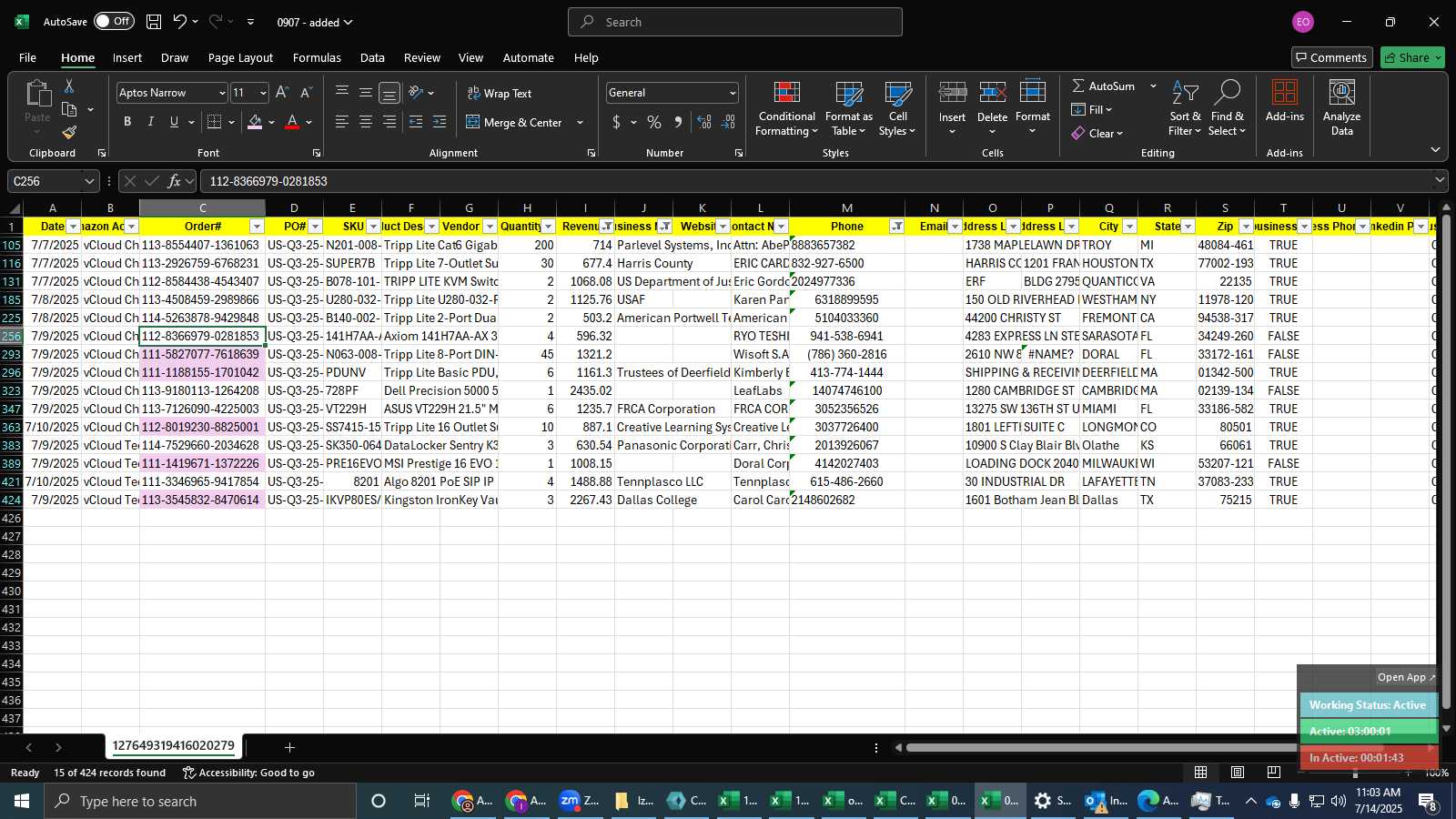Viewport: 1456px width, 819px height.
Task: Switch to Page Layout tab
Action: 240,57
